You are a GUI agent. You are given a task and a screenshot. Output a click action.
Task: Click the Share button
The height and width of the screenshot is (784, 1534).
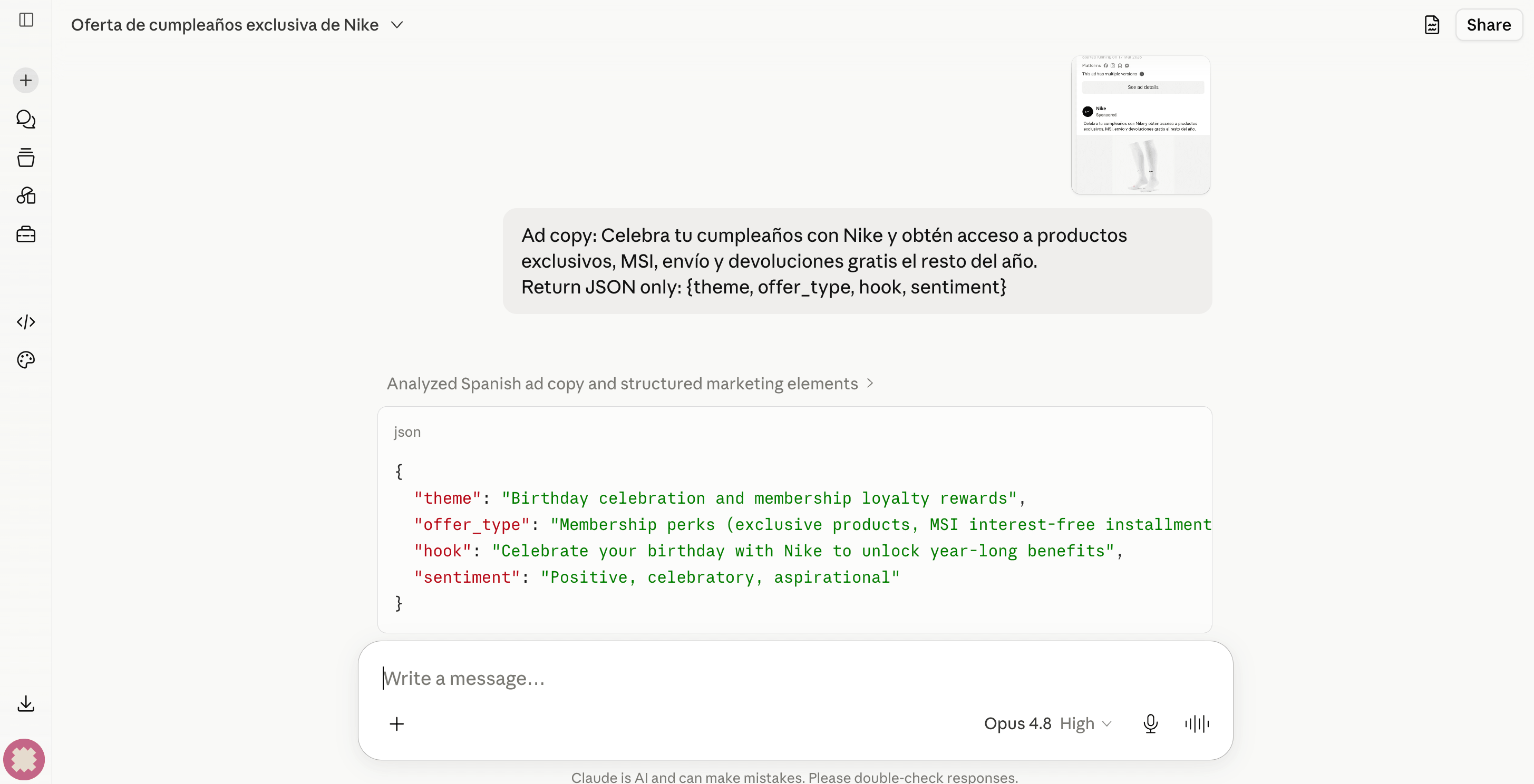click(1489, 25)
